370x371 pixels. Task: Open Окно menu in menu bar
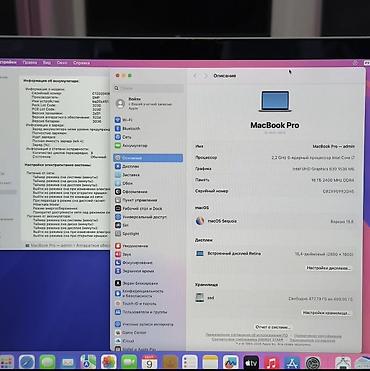point(62,63)
